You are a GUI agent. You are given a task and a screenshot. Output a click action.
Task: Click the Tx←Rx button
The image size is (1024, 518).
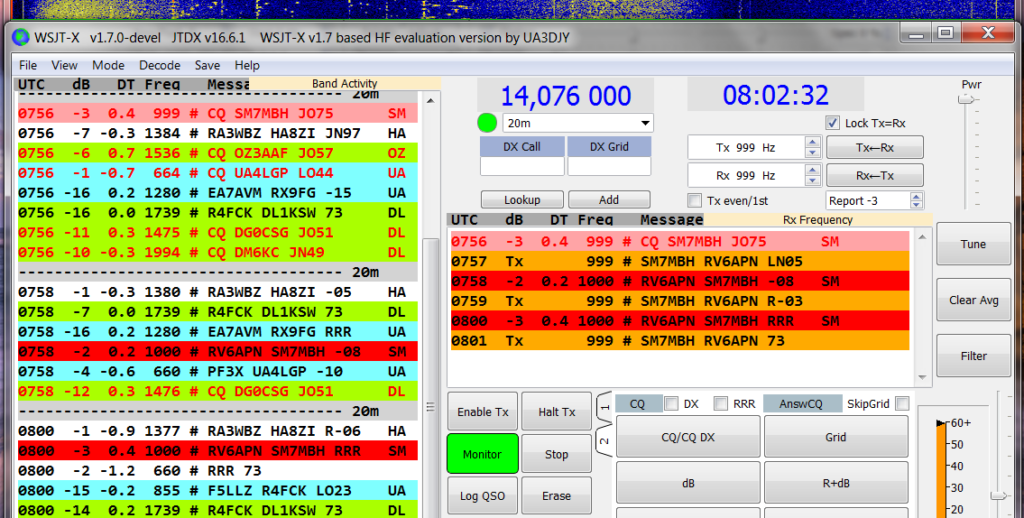tap(874, 148)
